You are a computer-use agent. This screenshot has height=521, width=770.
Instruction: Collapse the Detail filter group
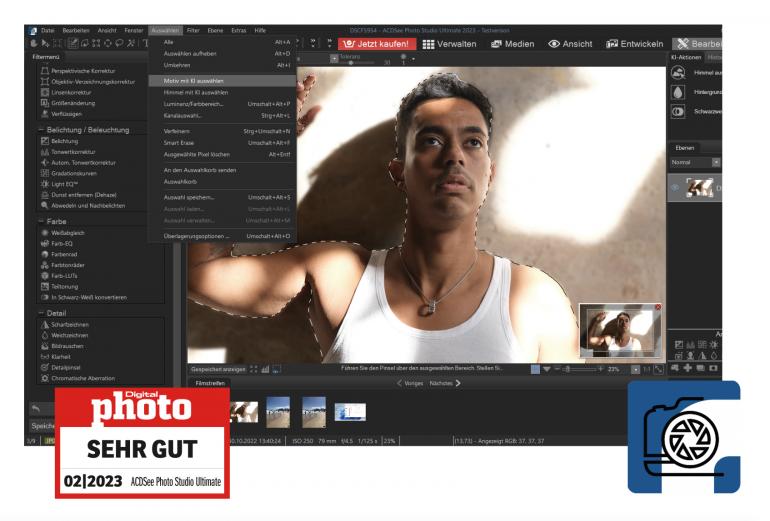(41, 313)
